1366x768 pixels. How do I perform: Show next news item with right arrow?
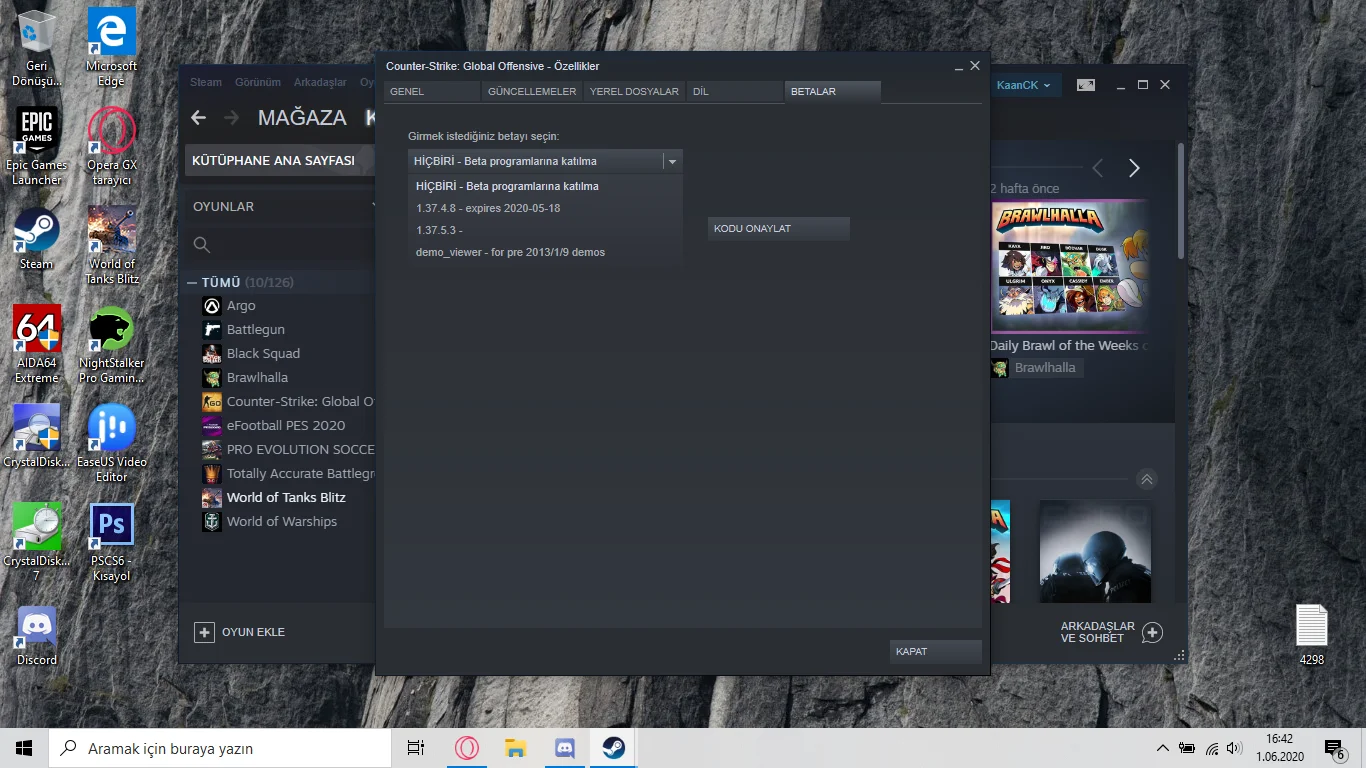click(1134, 168)
